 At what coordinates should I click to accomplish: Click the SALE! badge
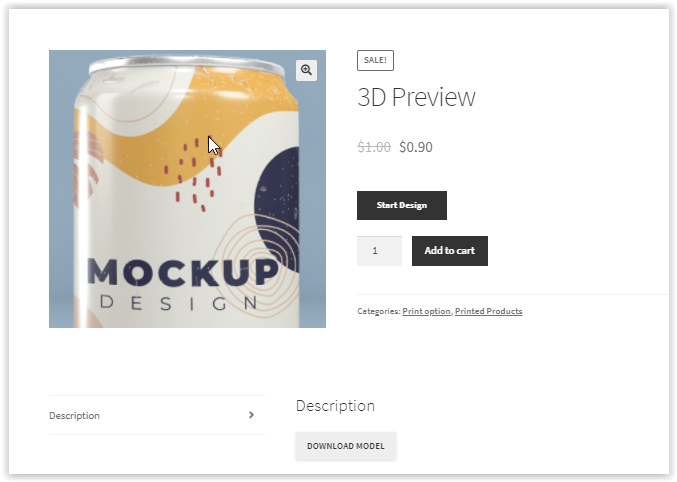(375, 60)
